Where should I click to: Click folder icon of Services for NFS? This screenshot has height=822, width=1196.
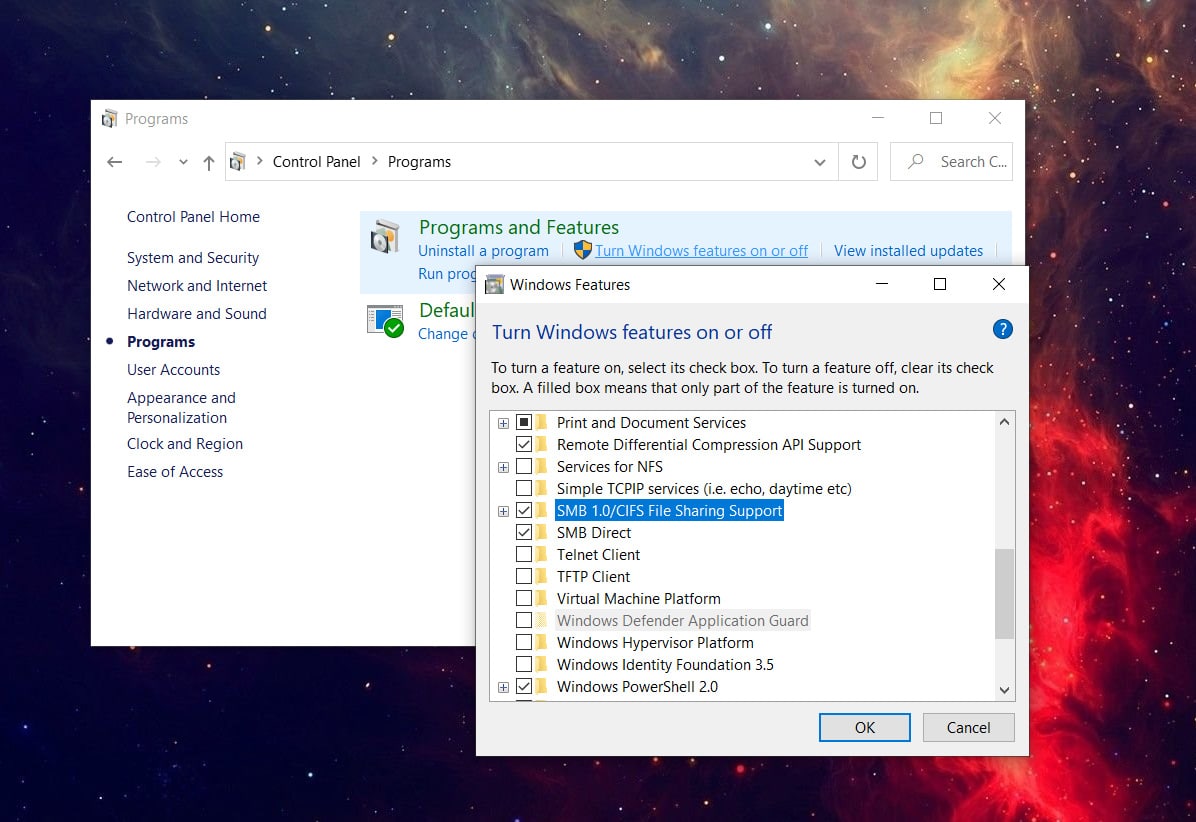542,466
